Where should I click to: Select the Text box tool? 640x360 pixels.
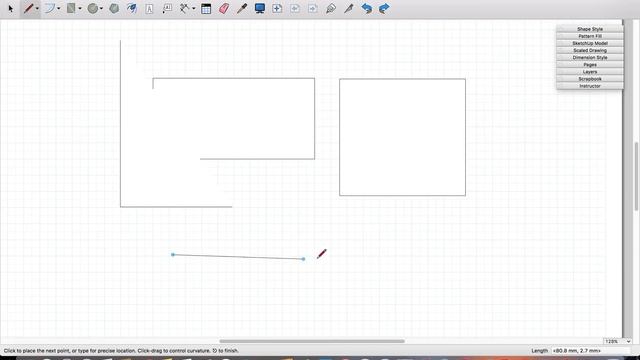pyautogui.click(x=149, y=9)
